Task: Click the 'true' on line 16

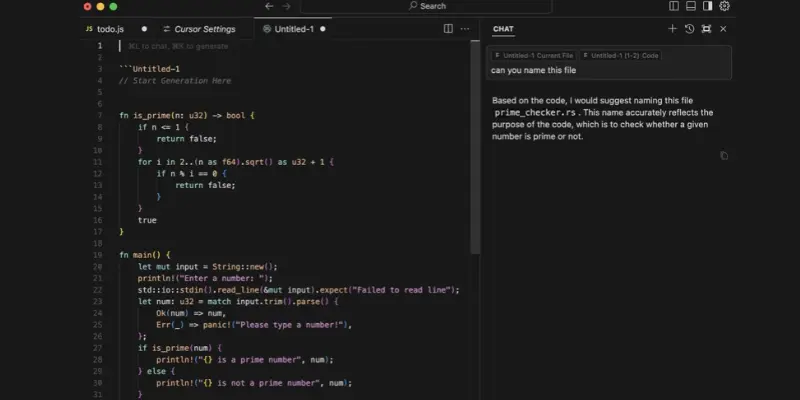Action: coord(147,220)
